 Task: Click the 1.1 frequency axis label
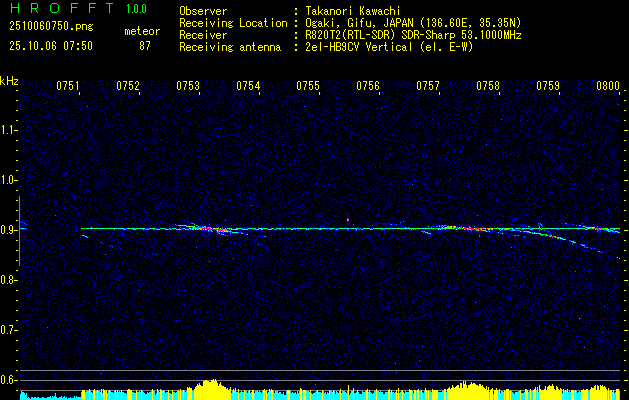pyautogui.click(x=9, y=129)
